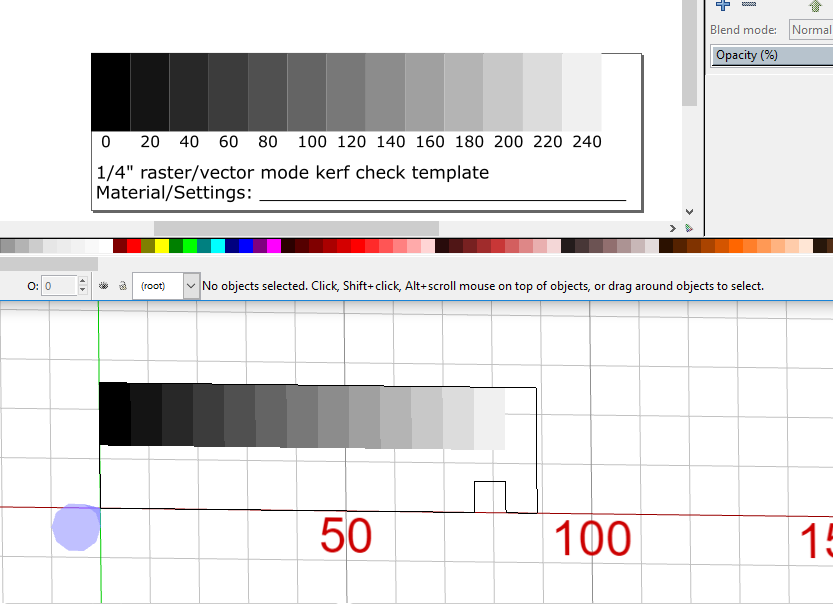
Task: Select the black square labeled 0
Action: click(110, 92)
